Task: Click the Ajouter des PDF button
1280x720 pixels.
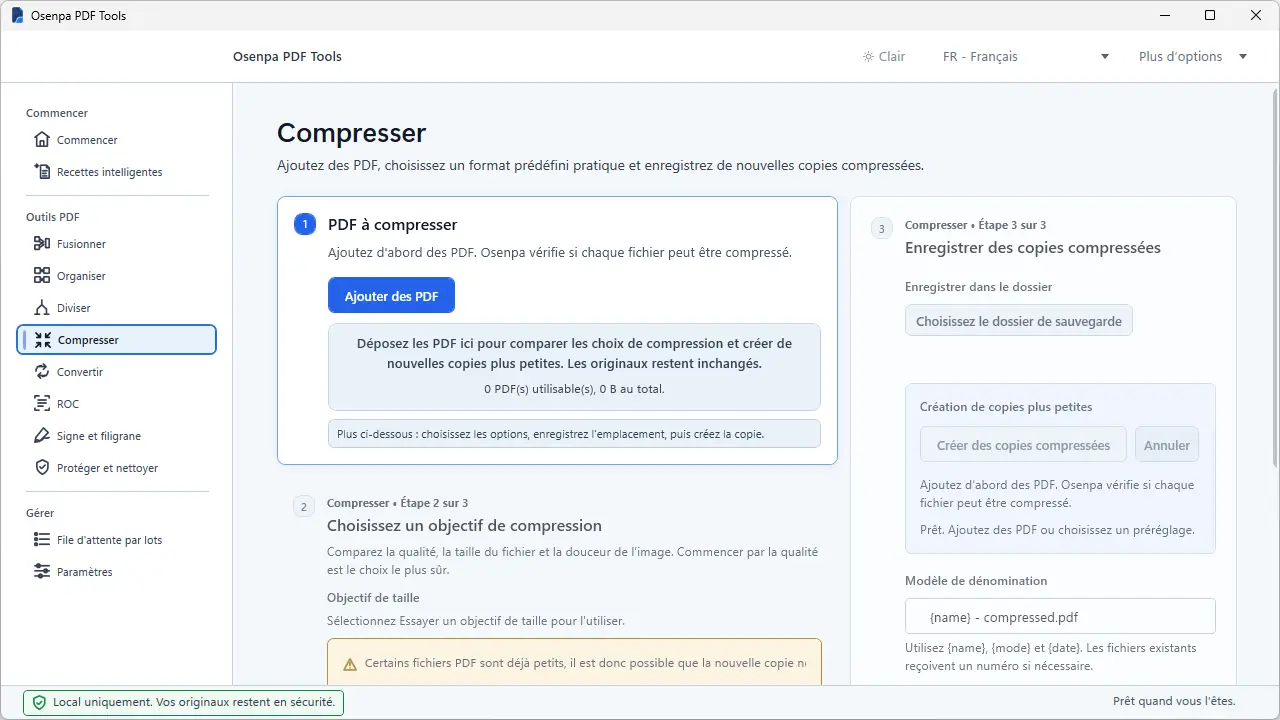Action: coord(391,296)
